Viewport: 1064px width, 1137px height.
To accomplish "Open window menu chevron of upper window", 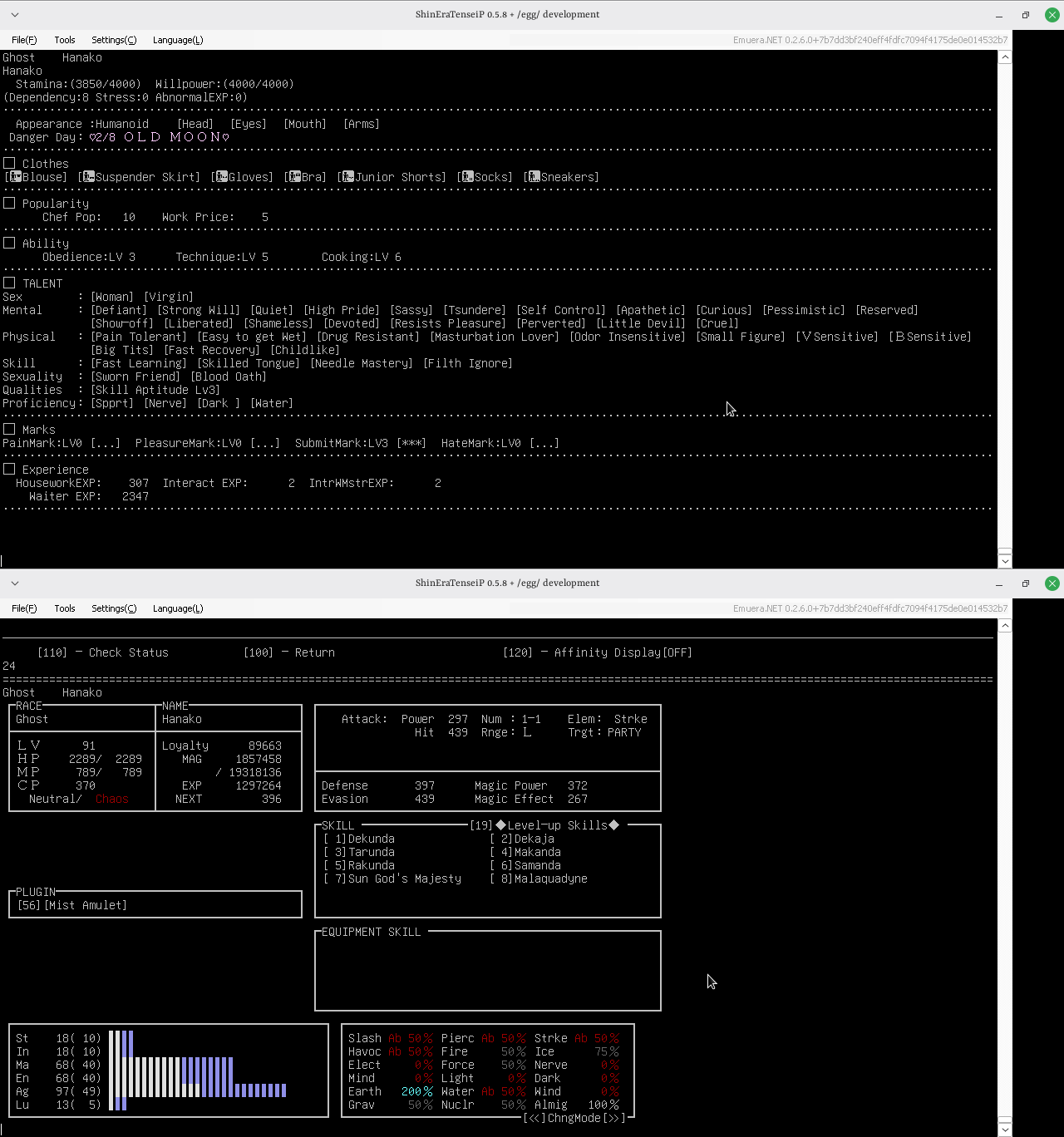I will 15,15.
